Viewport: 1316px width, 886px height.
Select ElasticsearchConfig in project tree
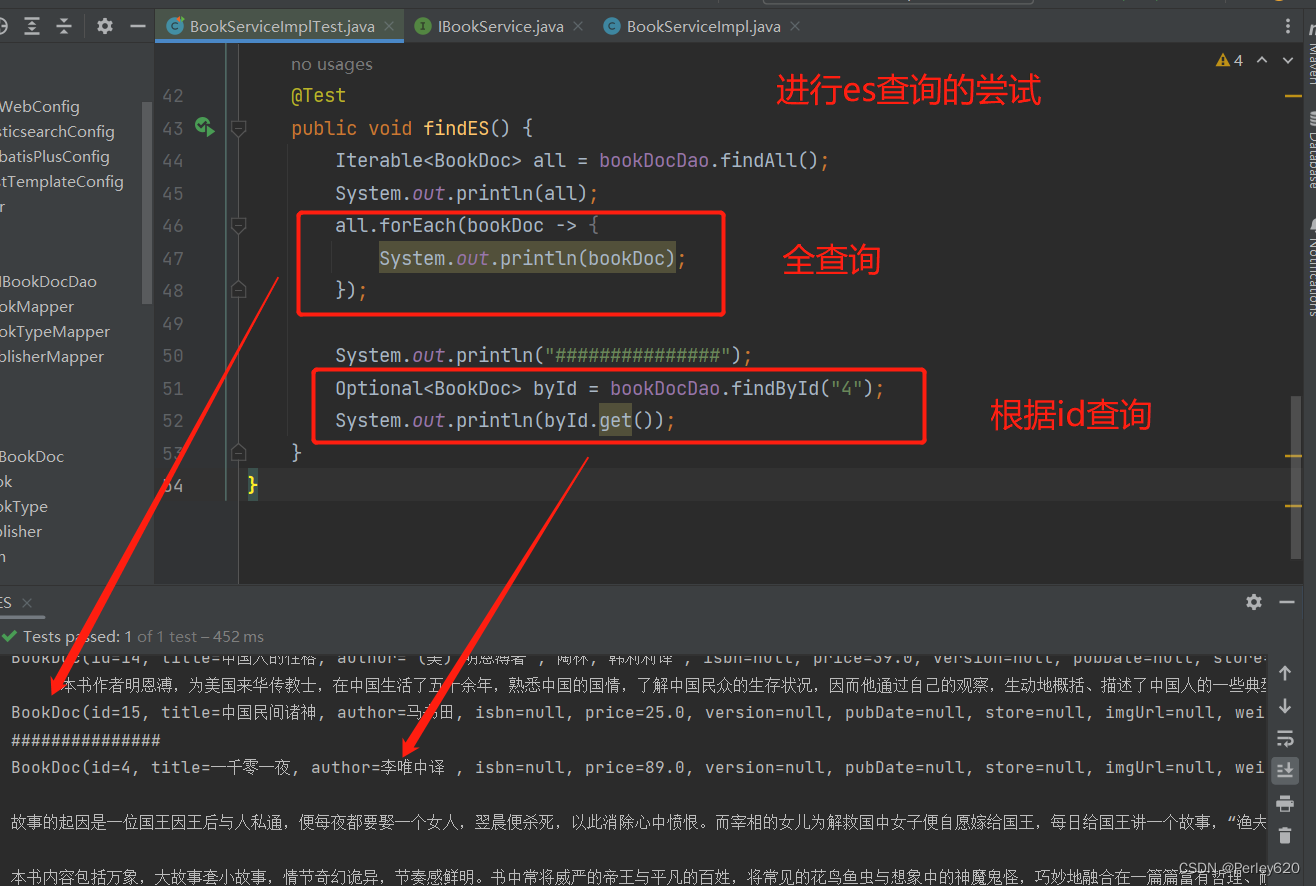(x=57, y=131)
